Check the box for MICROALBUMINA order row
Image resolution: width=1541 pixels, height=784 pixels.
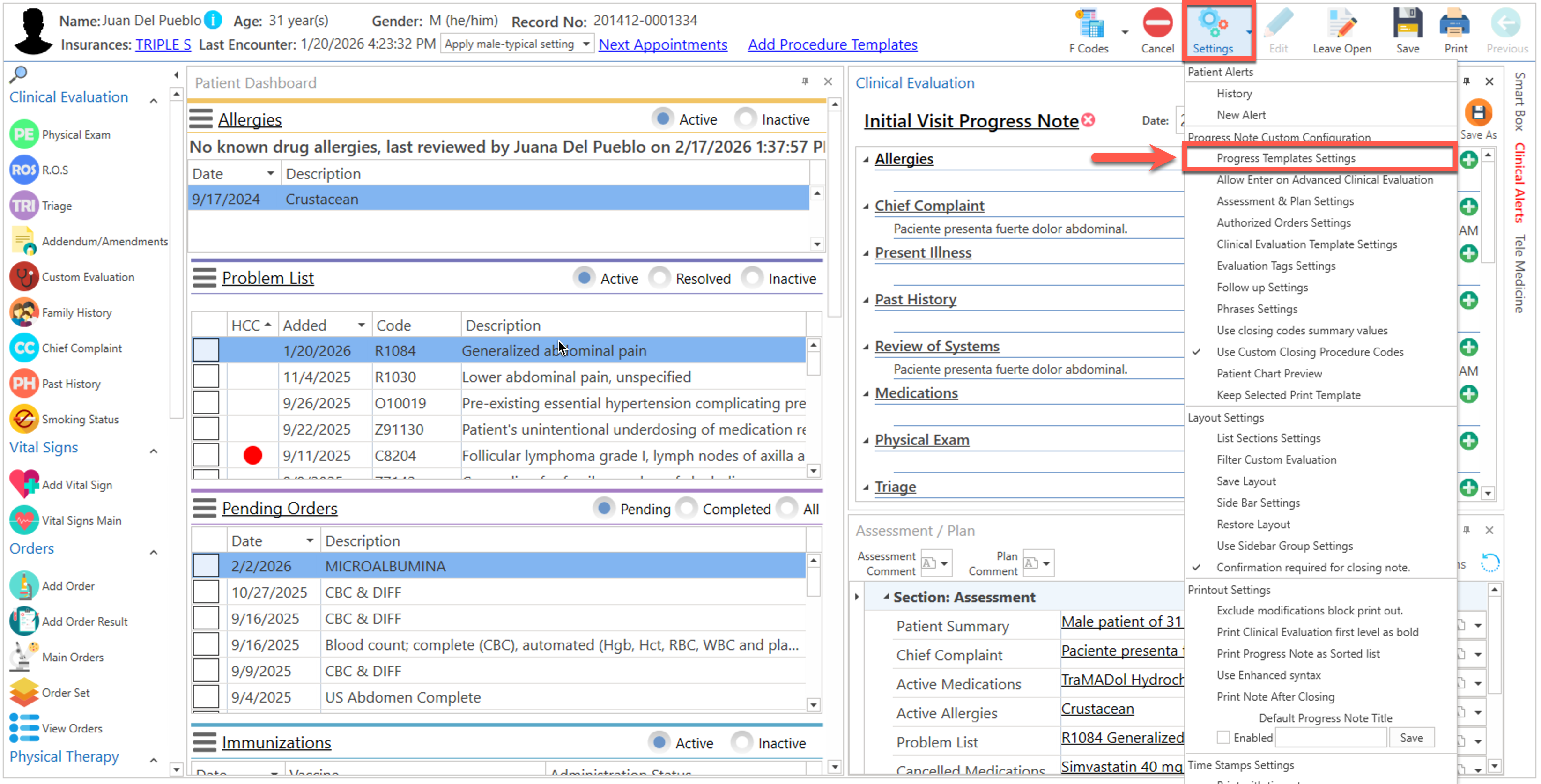[206, 566]
